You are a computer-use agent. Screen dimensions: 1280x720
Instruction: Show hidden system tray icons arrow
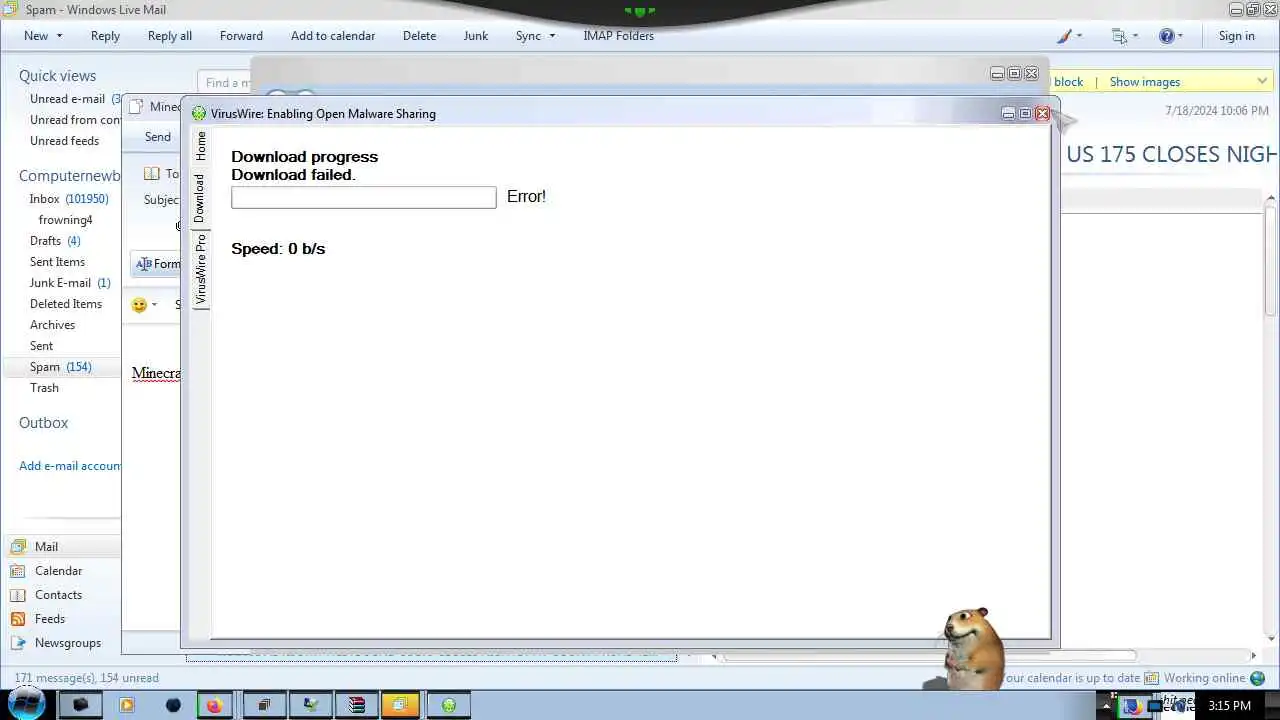(x=1106, y=706)
